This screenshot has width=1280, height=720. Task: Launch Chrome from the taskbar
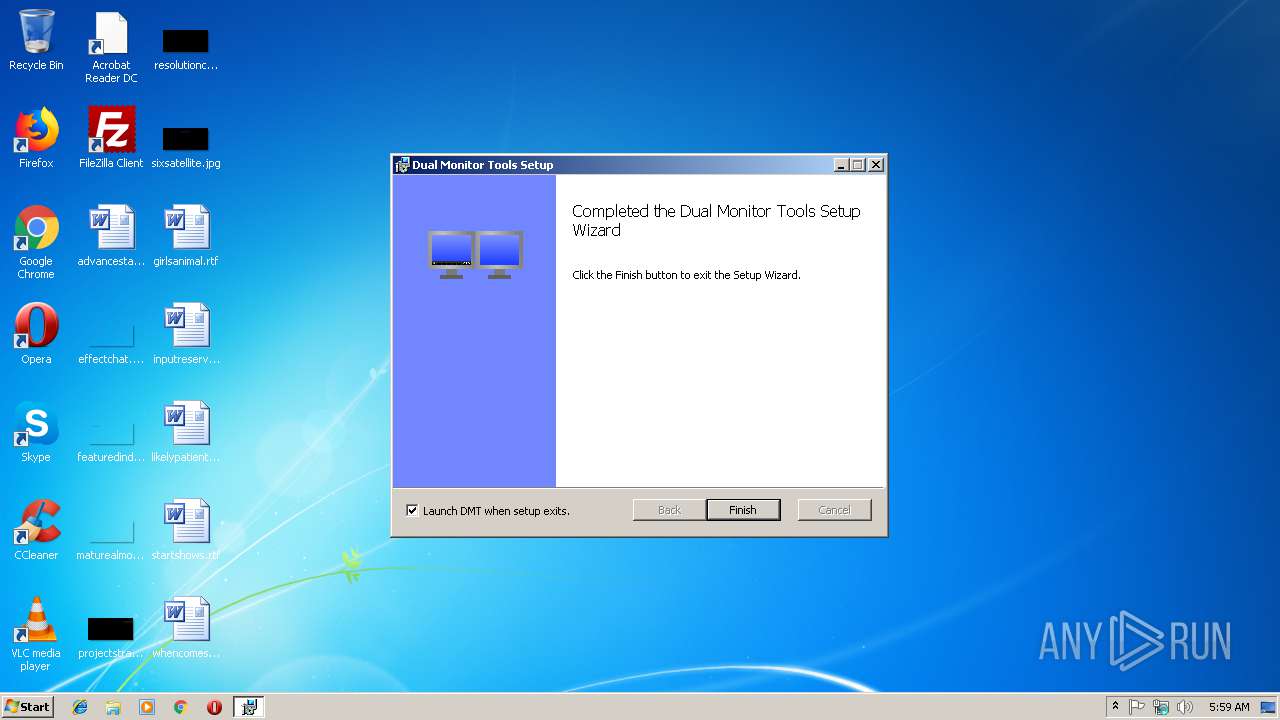pos(181,707)
